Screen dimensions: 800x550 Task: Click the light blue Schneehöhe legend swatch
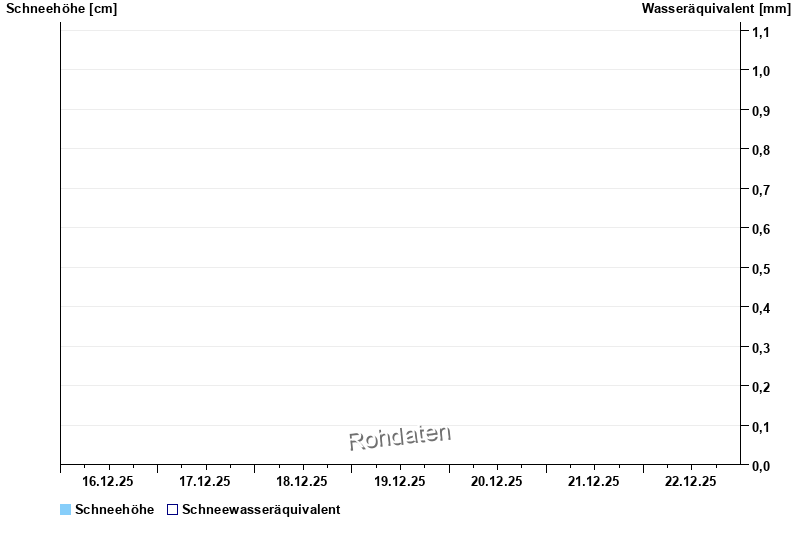(66, 510)
